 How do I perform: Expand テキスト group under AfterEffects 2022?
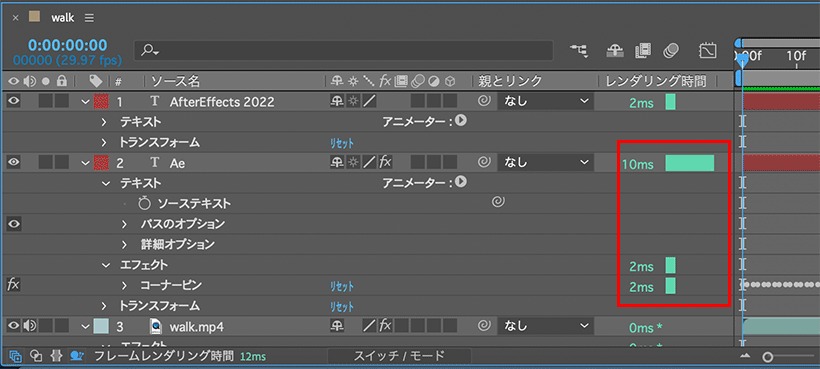click(x=104, y=122)
